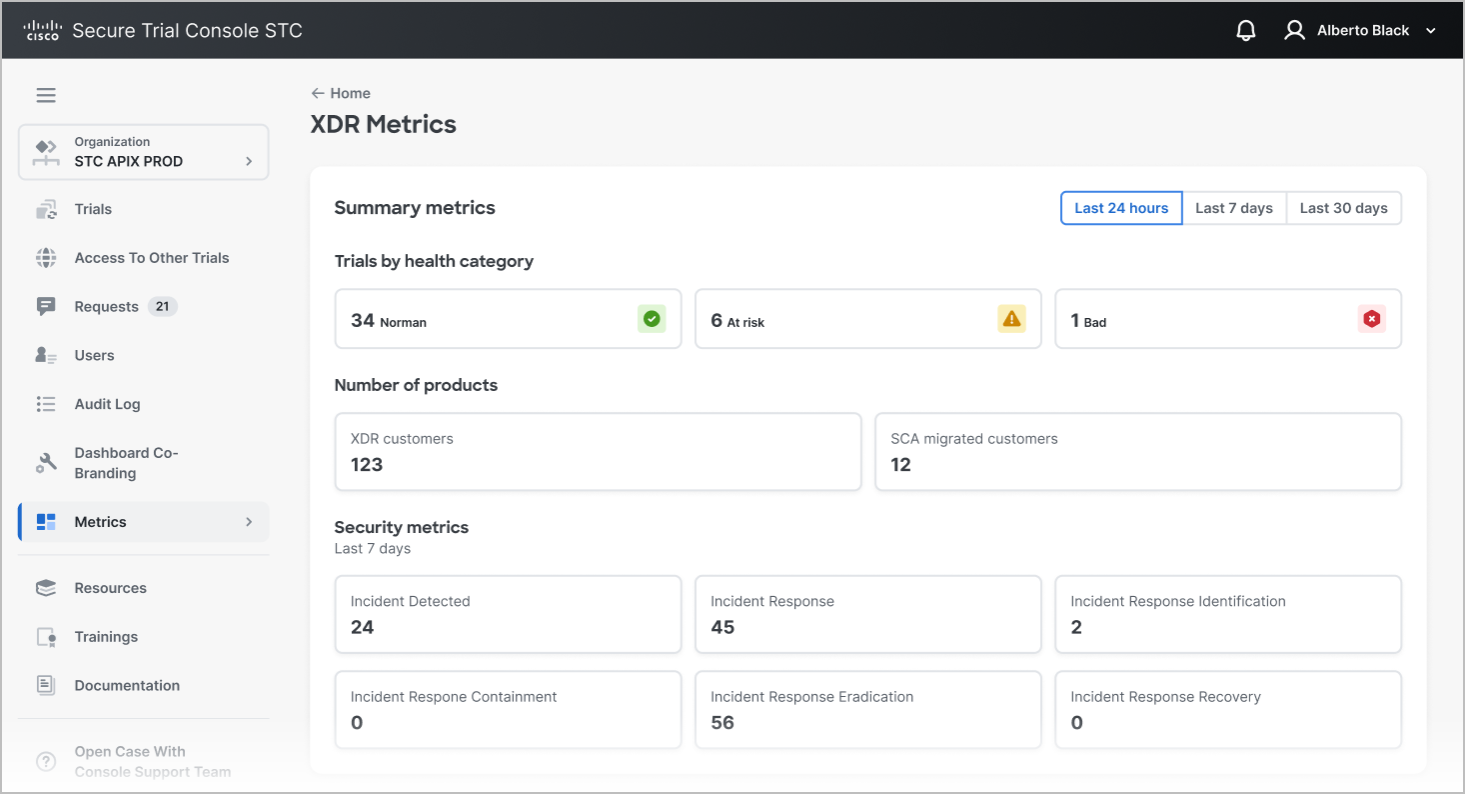The width and height of the screenshot is (1465, 794).
Task: Expand the STC APIX PROD organization chevron
Action: tap(249, 161)
